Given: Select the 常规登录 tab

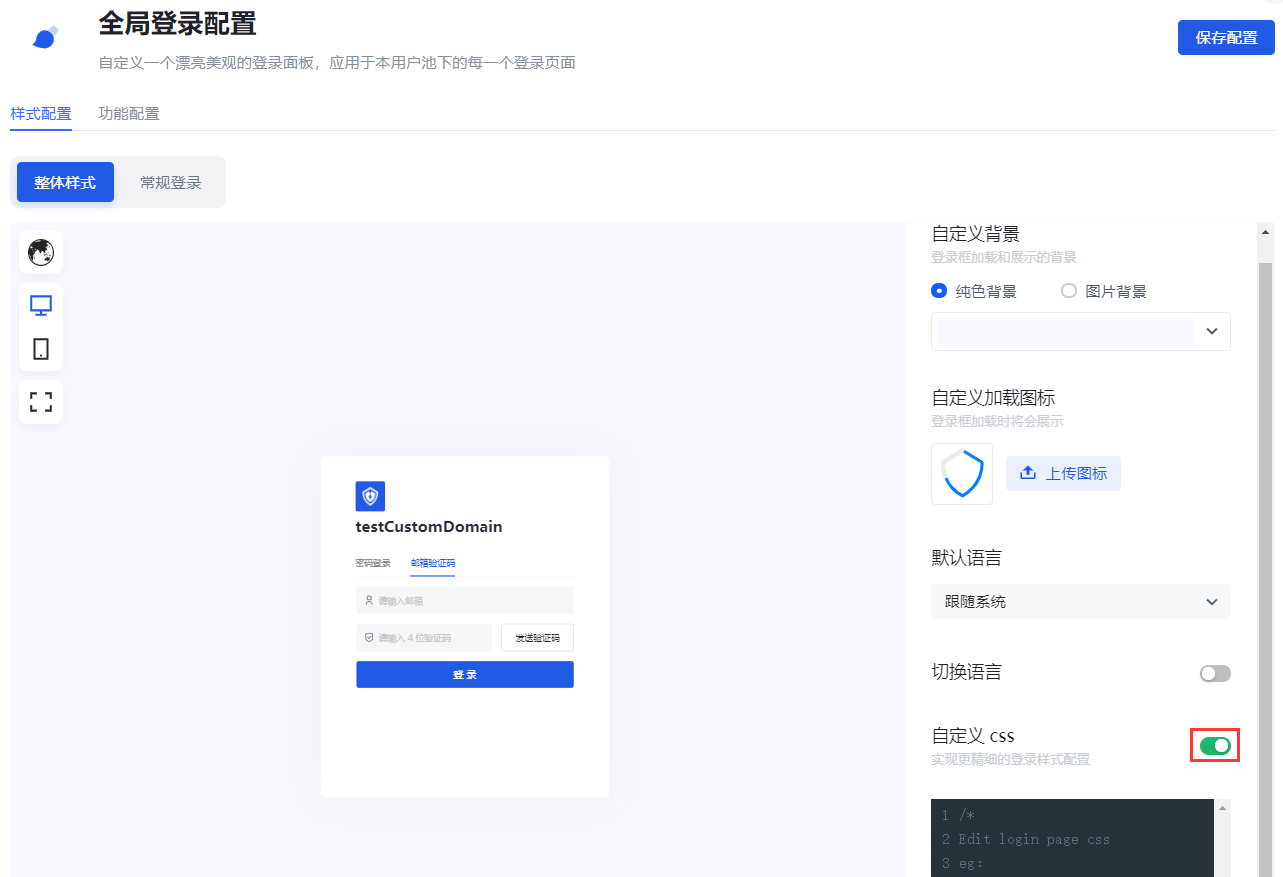Looking at the screenshot, I should 171,183.
